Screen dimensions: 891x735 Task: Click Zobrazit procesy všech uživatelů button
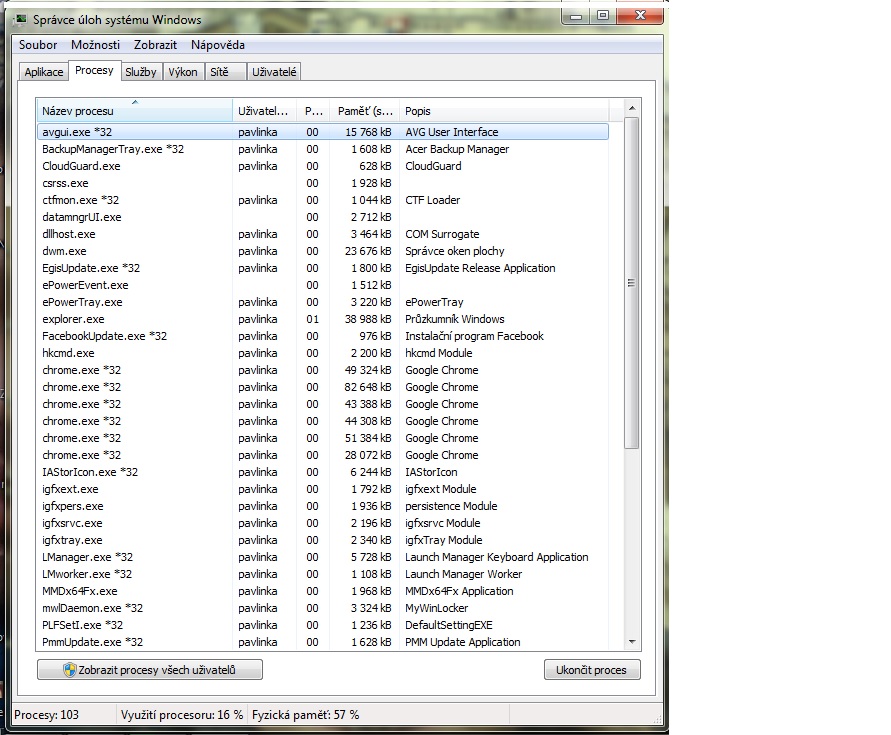click(150, 670)
